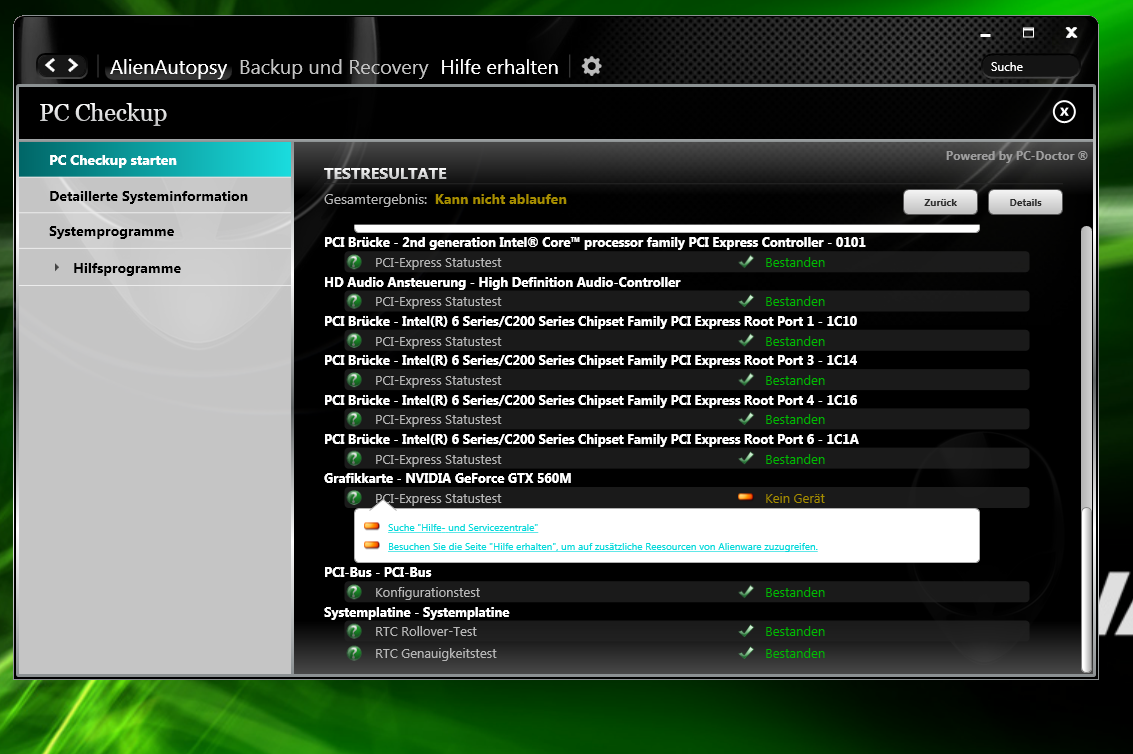Select PCI-Express Statustest row with Kein Gerät
The image size is (1133, 754).
686,498
